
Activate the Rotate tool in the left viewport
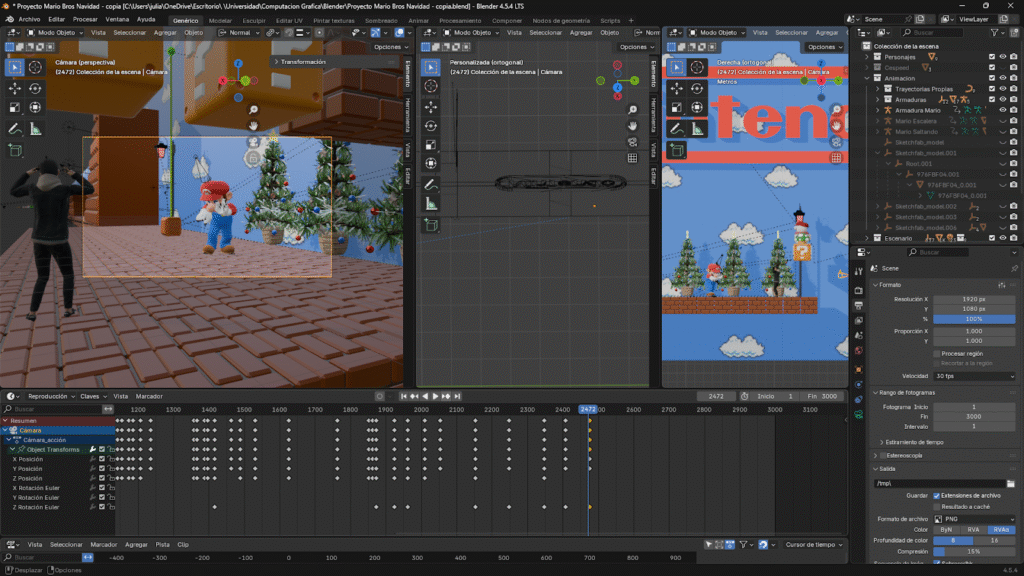(x=35, y=88)
